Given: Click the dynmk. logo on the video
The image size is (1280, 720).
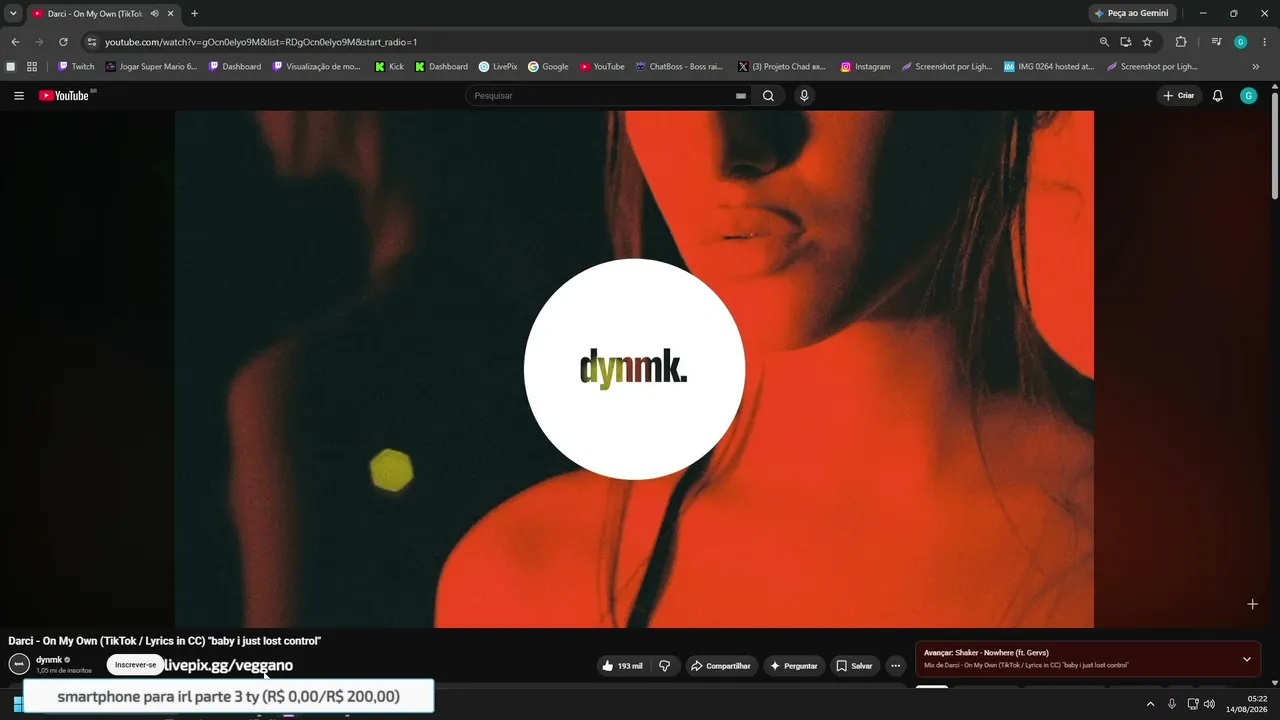Looking at the screenshot, I should tap(634, 369).
